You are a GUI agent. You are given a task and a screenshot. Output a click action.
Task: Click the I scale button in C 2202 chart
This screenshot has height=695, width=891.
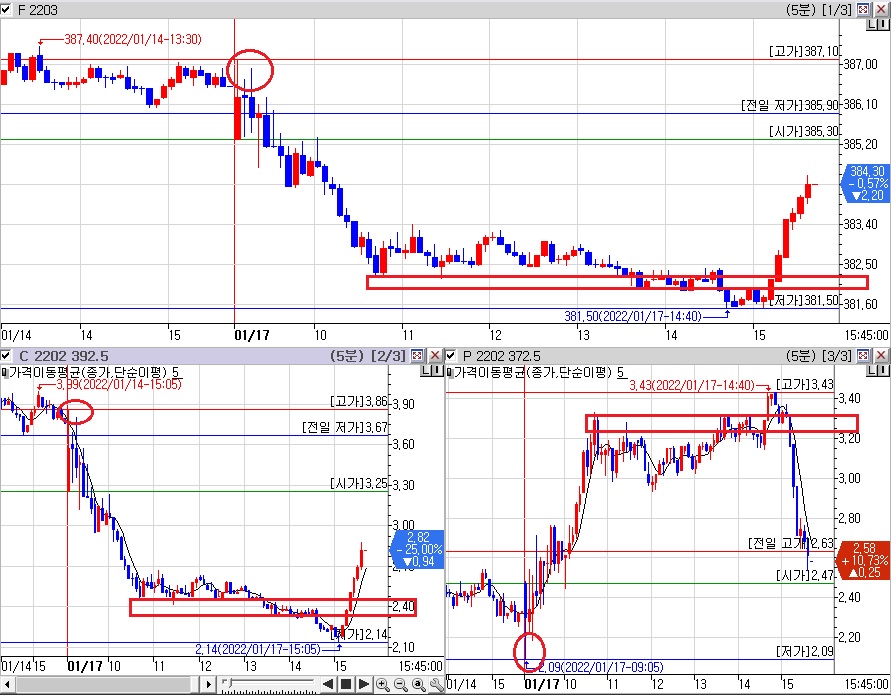438,371
